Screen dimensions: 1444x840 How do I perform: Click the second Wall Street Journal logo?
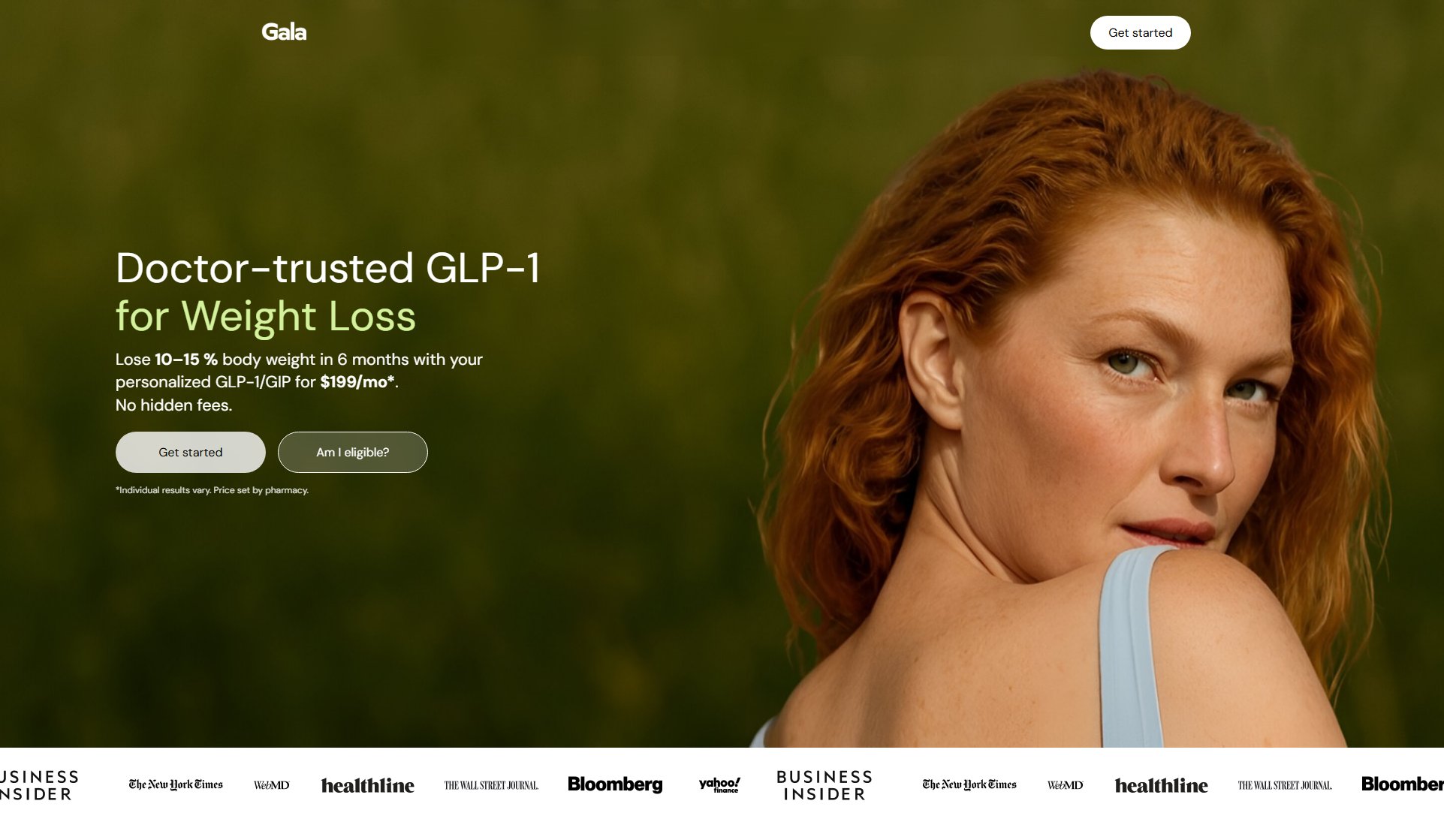(x=1285, y=785)
